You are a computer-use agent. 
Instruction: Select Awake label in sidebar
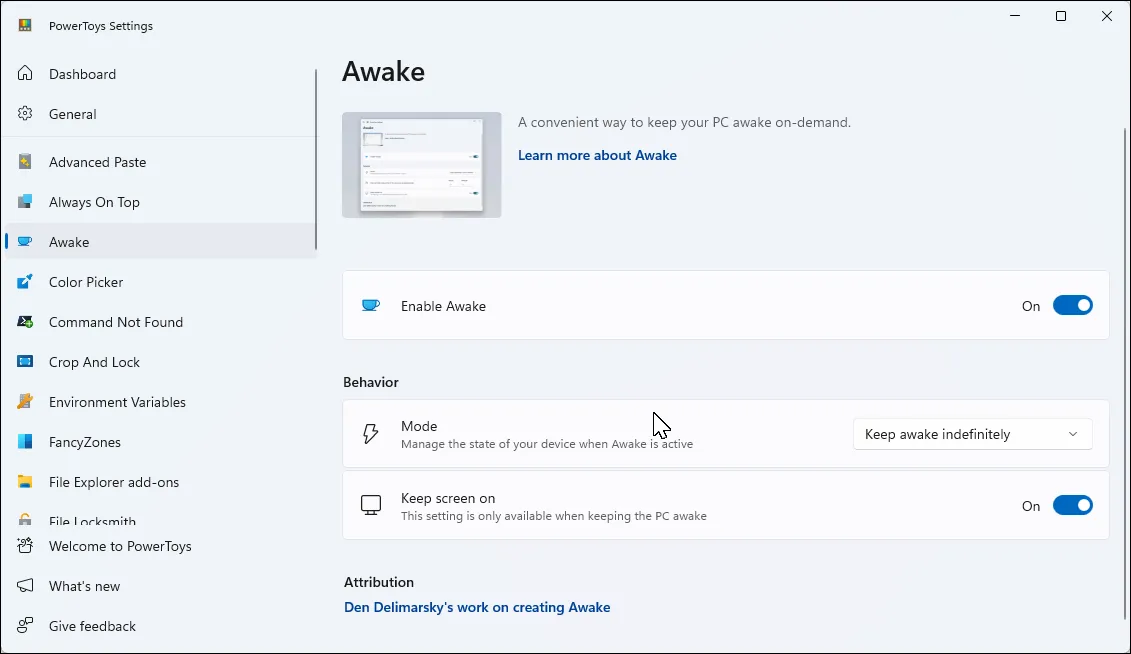click(69, 242)
